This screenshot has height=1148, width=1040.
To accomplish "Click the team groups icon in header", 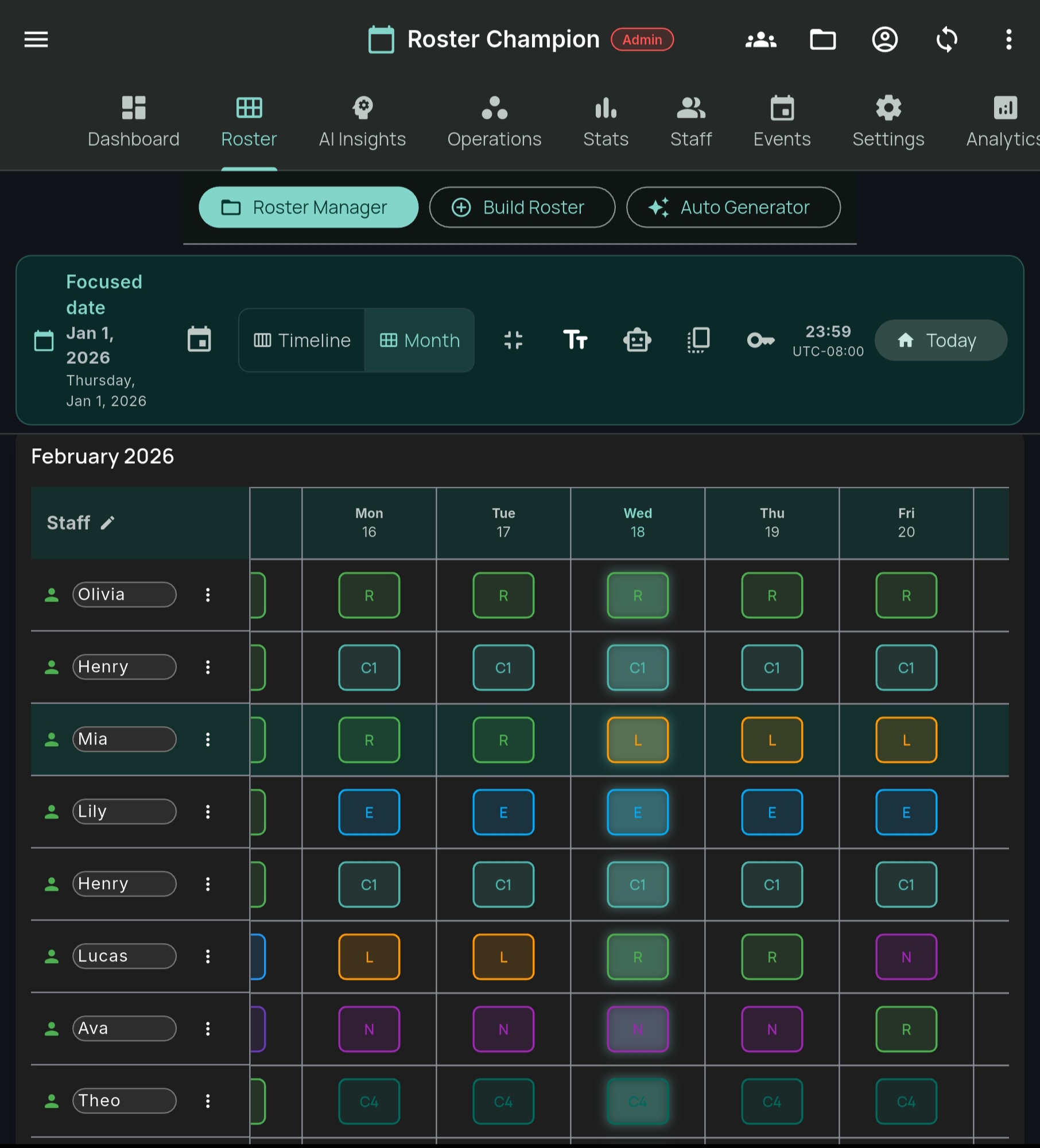I will coord(760,40).
